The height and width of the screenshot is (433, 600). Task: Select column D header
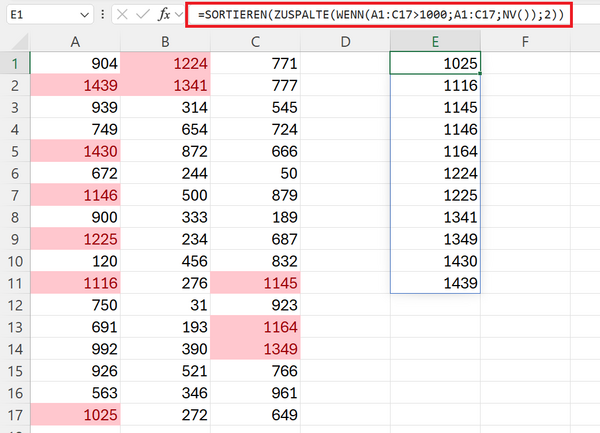coord(345,41)
